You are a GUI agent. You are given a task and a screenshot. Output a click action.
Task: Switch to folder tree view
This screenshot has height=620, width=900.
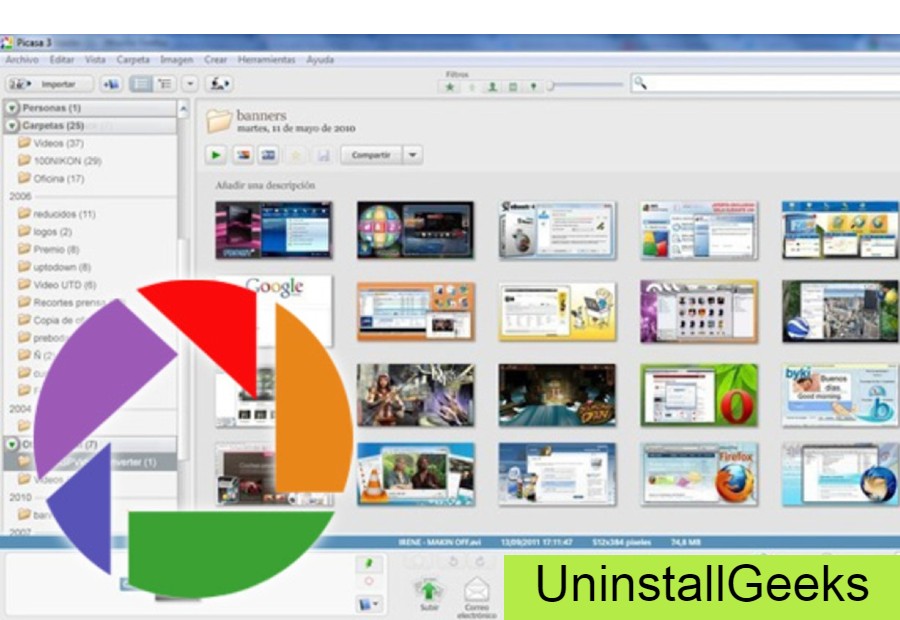click(x=165, y=84)
